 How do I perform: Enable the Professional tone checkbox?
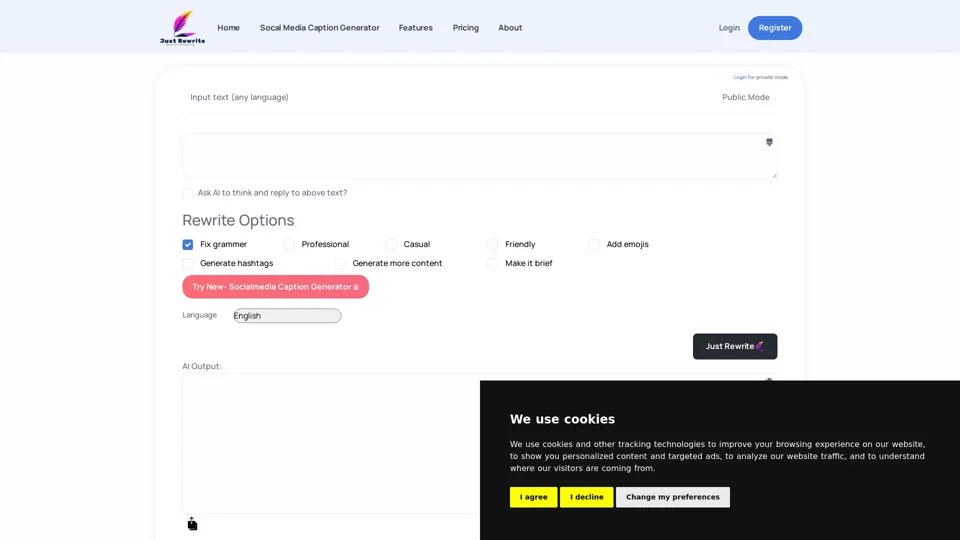(x=289, y=244)
